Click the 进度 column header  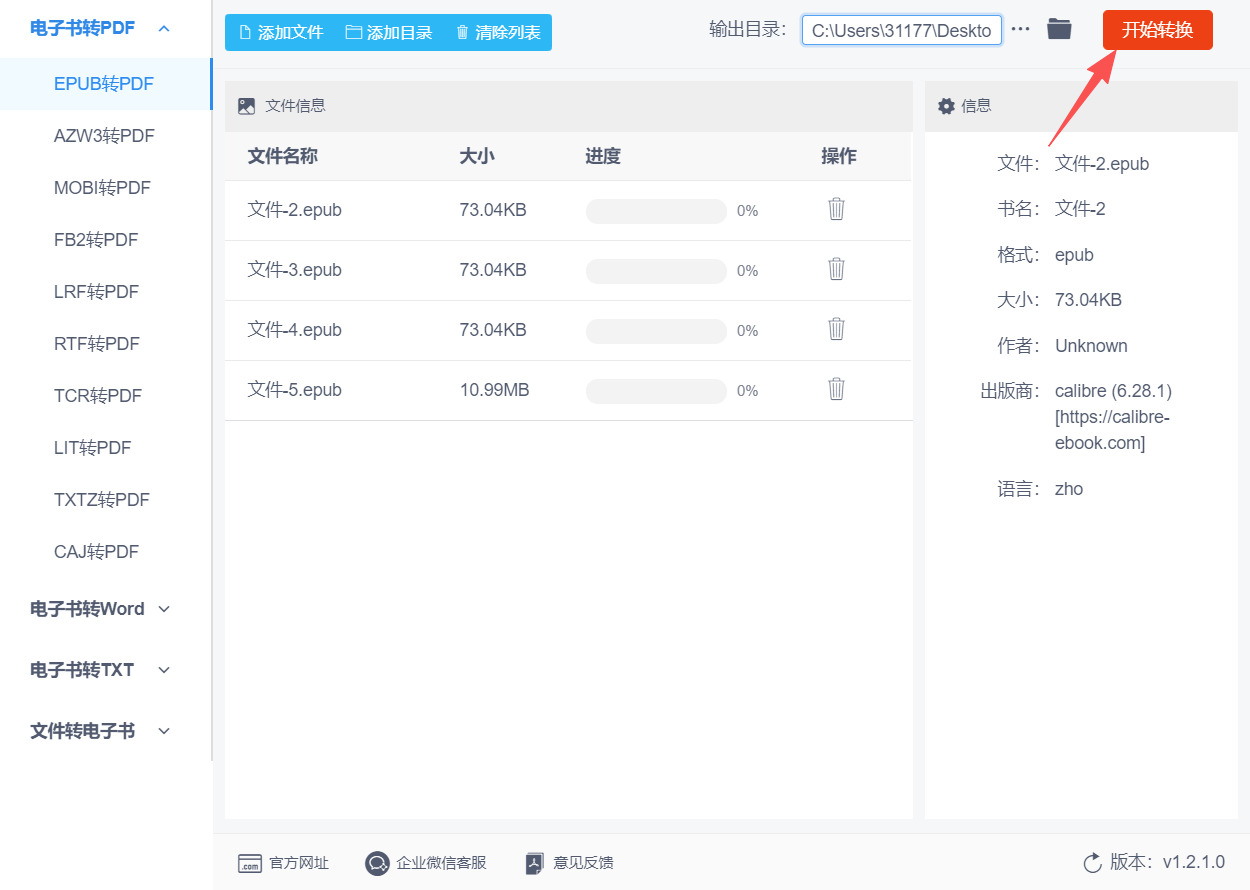(x=603, y=156)
